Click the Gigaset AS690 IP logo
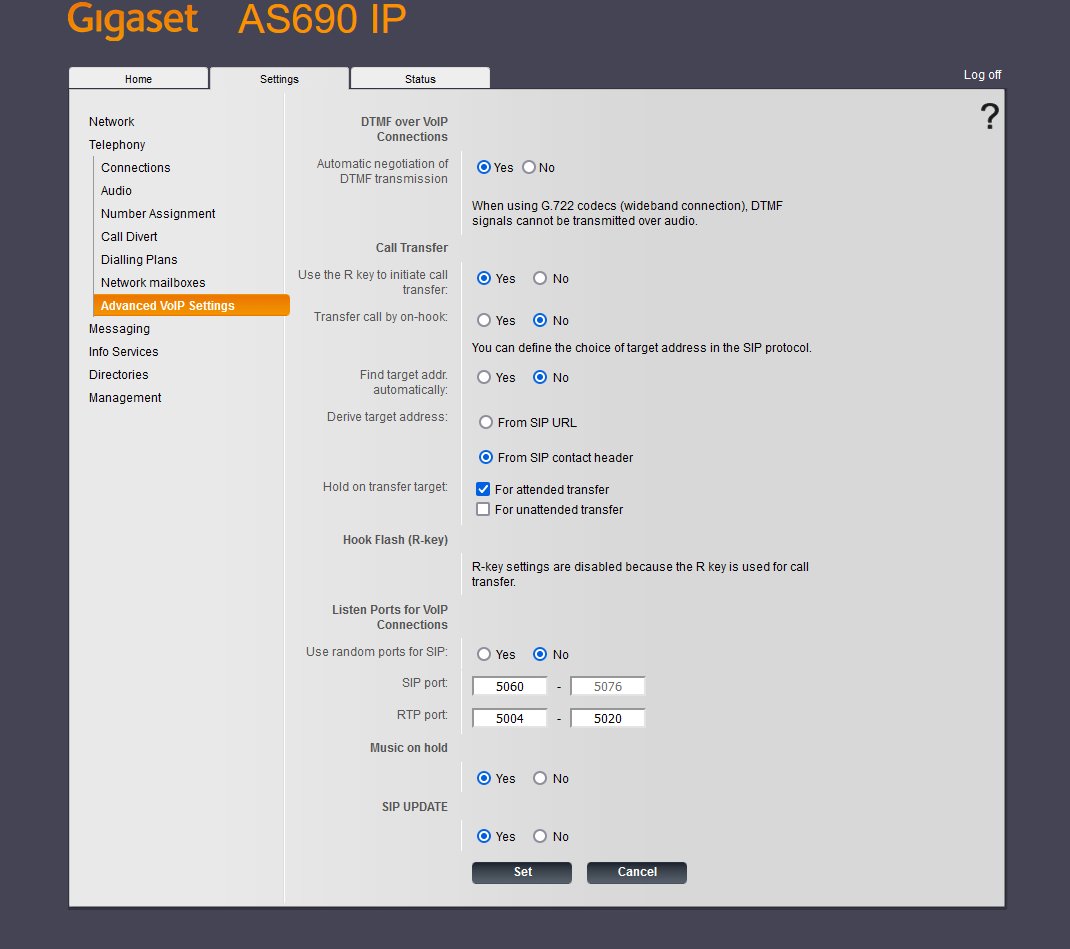1070x949 pixels. click(236, 18)
